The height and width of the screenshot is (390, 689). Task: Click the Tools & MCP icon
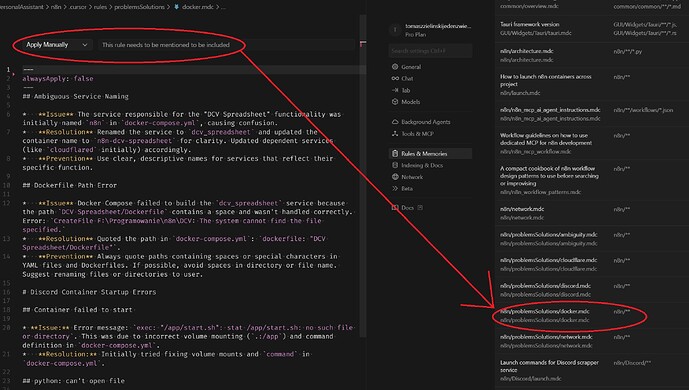pos(395,134)
